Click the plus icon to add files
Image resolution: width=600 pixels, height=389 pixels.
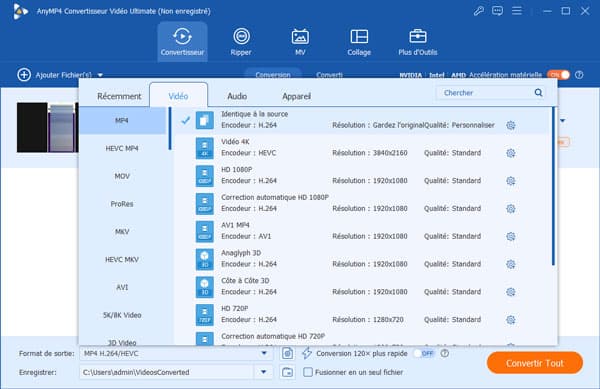click(x=24, y=75)
